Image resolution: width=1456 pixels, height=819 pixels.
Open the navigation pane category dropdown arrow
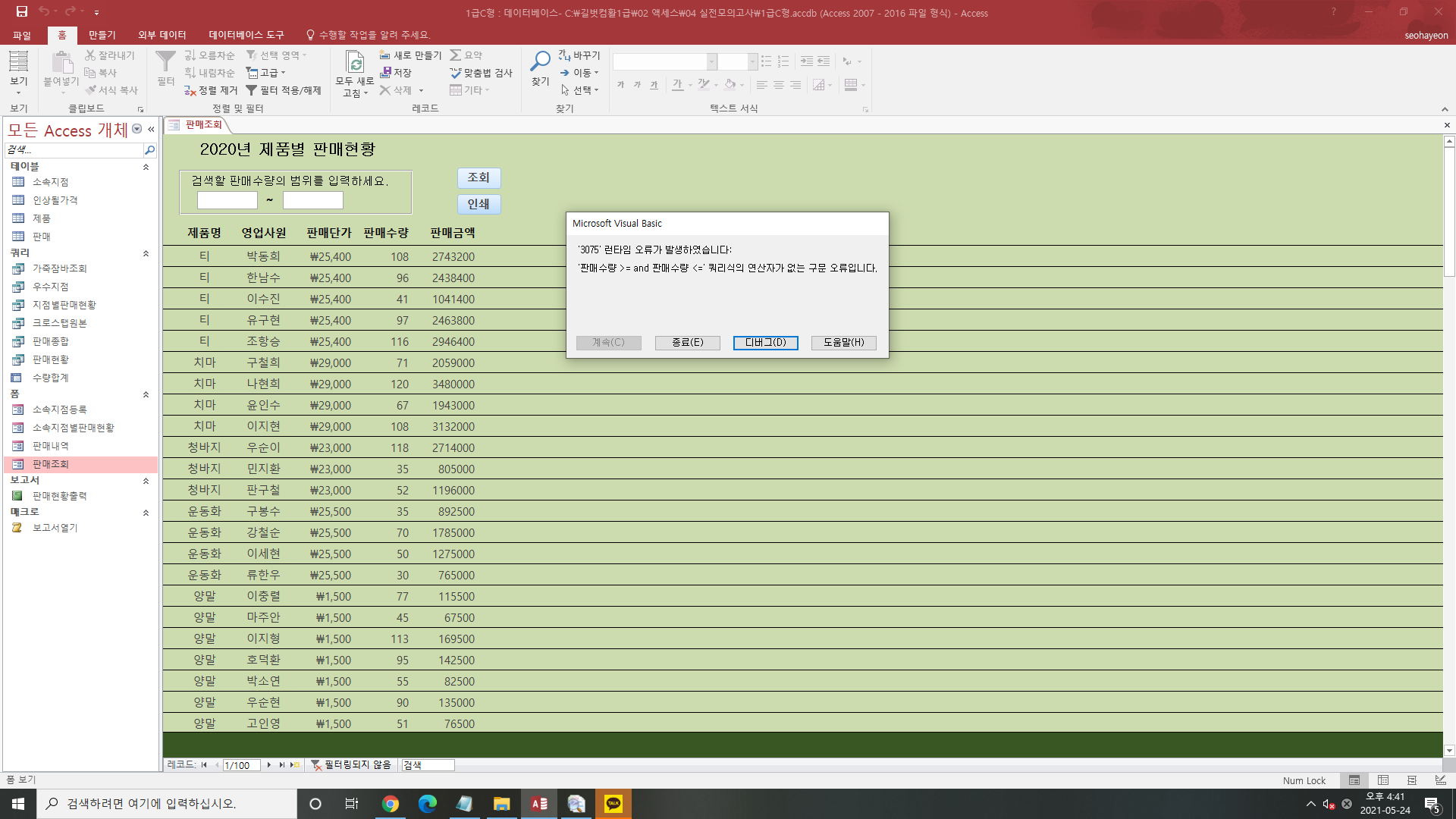tap(137, 129)
